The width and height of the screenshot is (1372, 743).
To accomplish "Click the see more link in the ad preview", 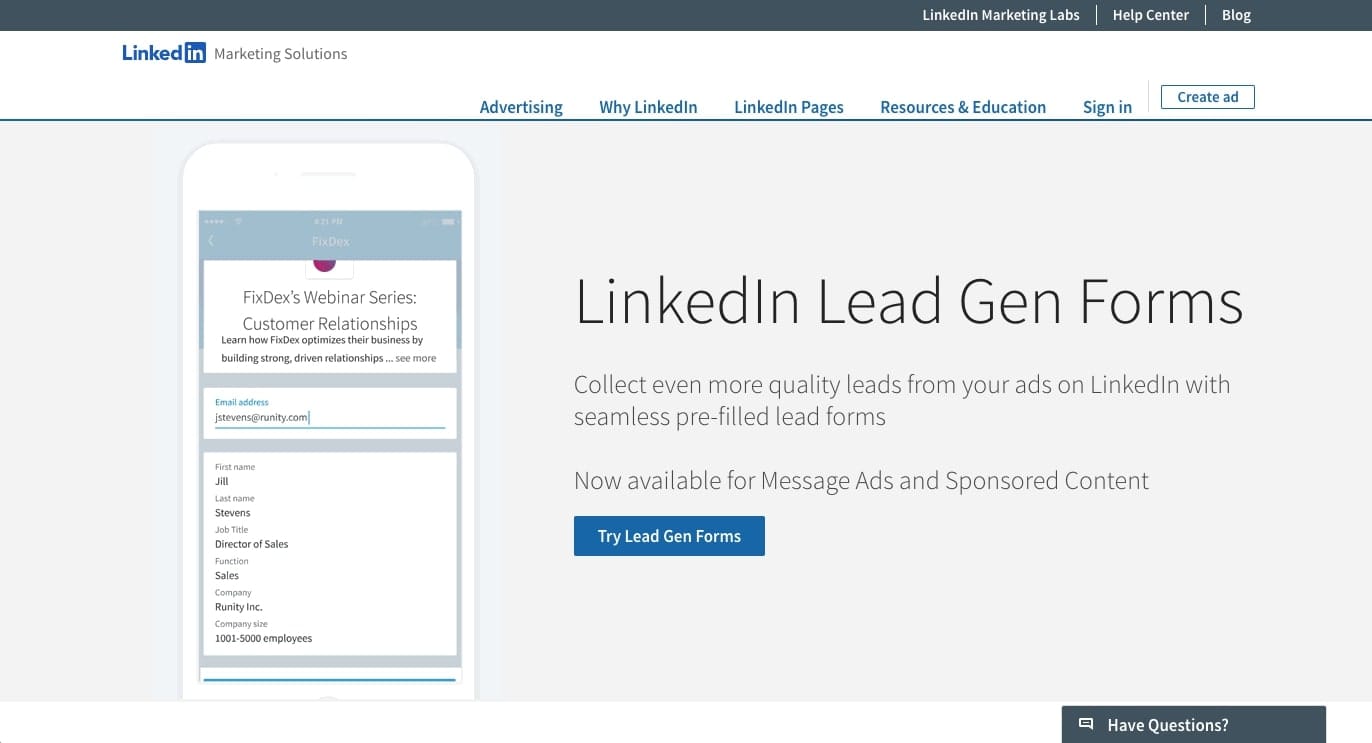I will coord(419,357).
